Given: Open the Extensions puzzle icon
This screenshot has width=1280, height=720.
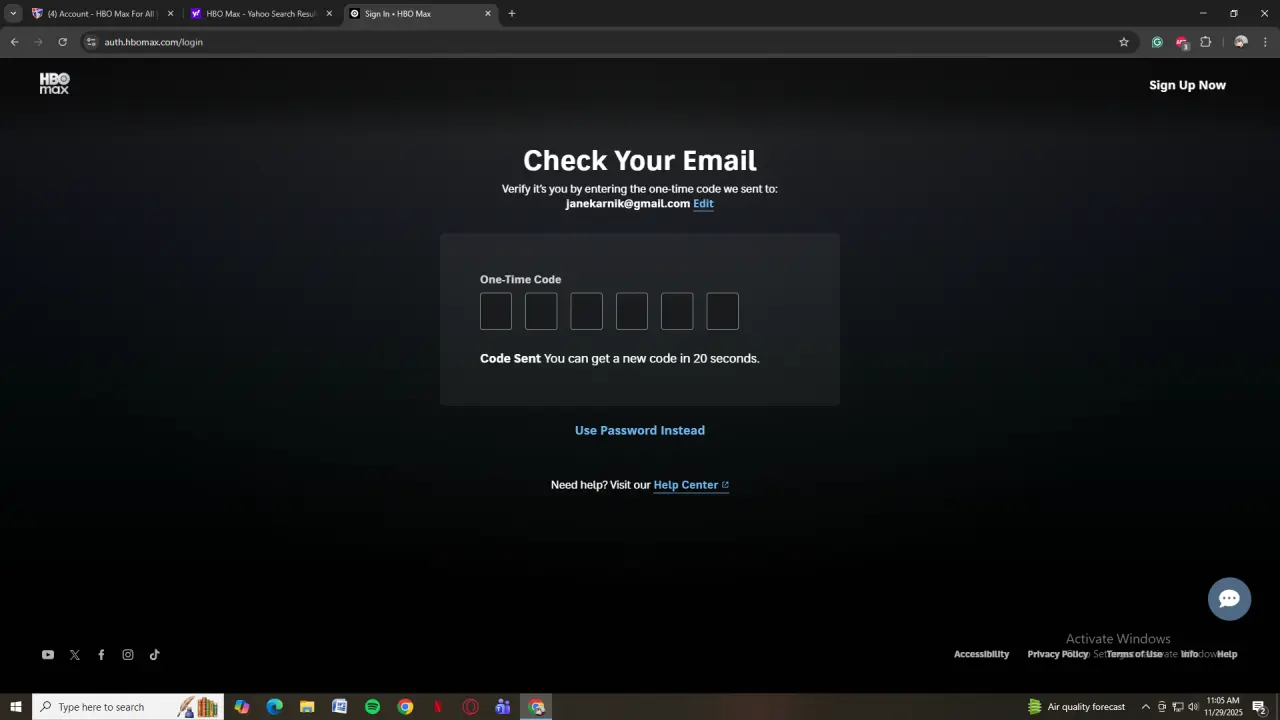Looking at the screenshot, I should (x=1205, y=42).
